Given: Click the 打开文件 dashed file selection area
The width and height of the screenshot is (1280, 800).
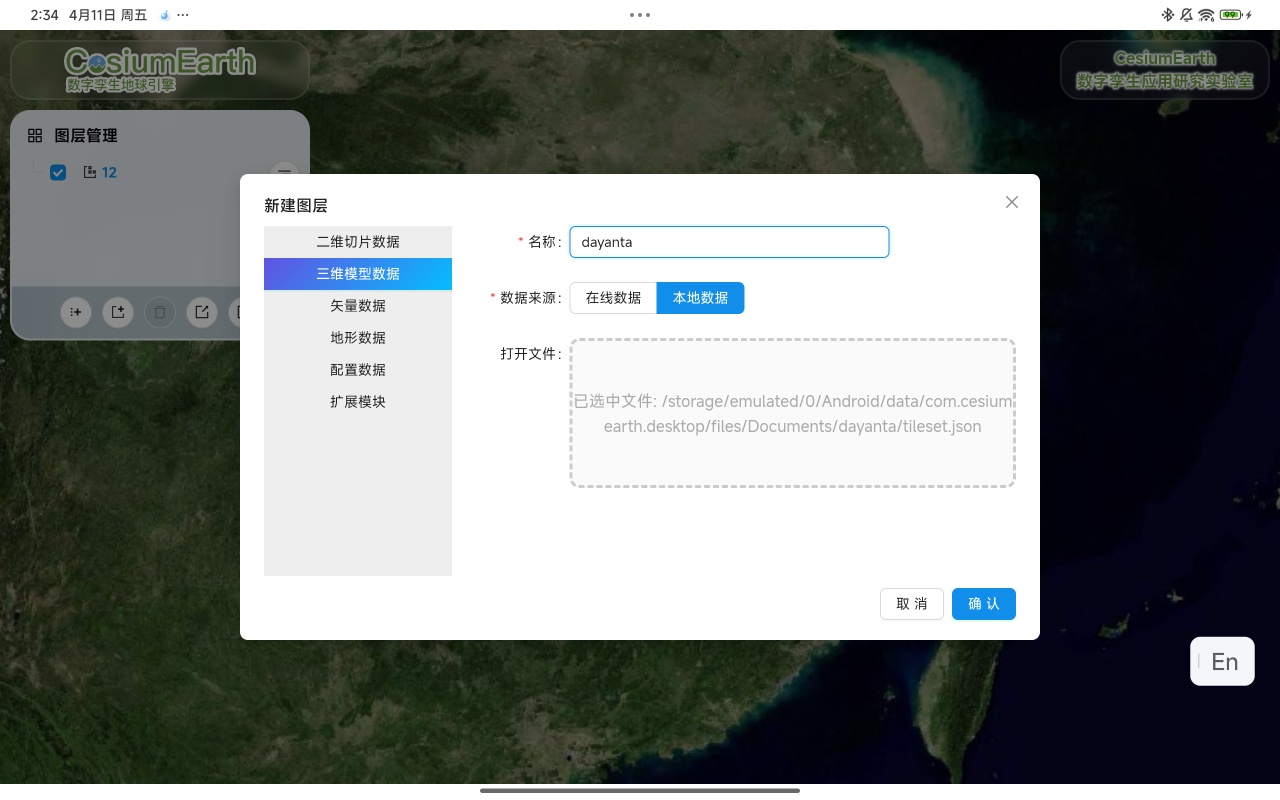Looking at the screenshot, I should click(x=793, y=413).
